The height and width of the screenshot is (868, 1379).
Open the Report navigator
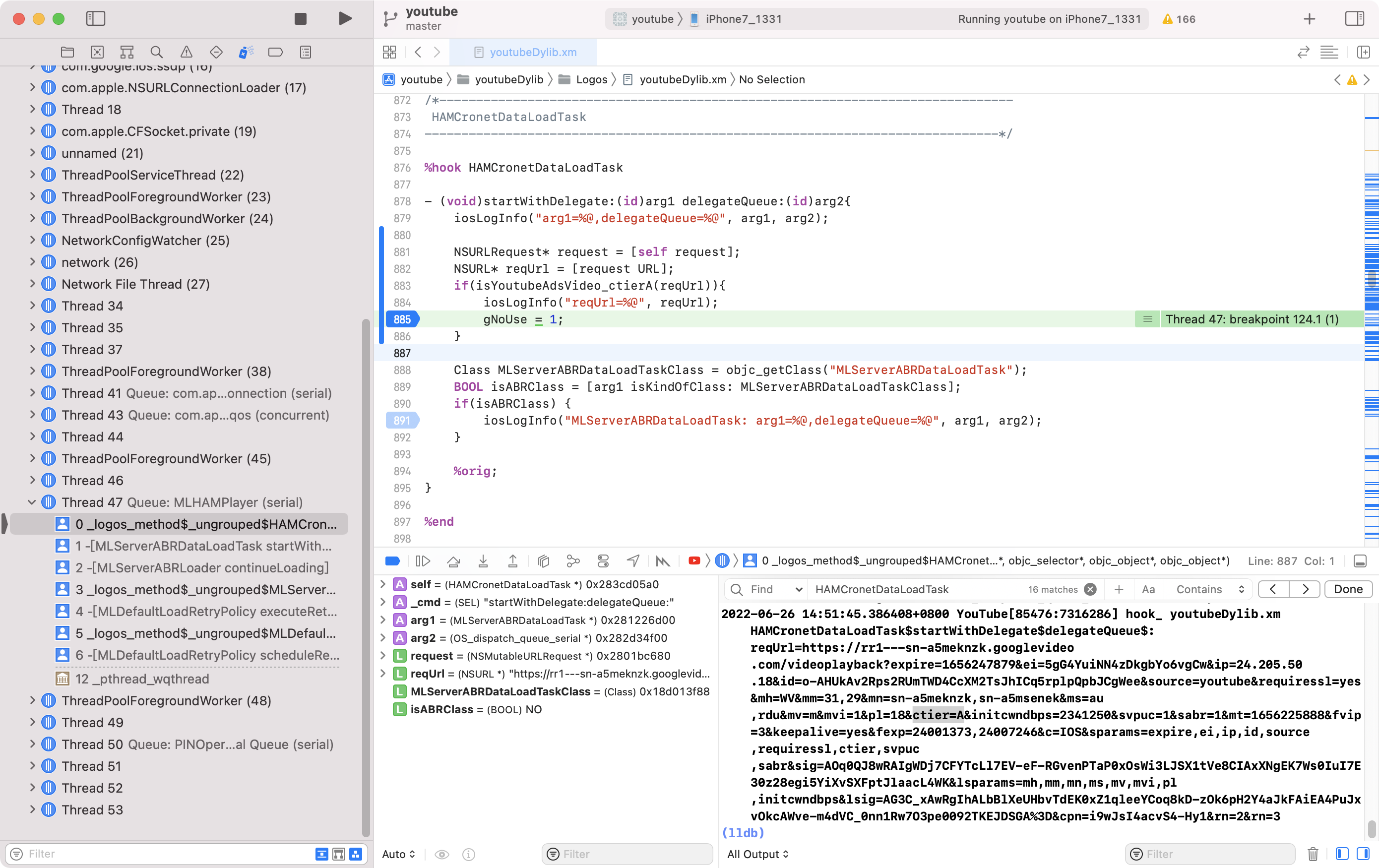coord(305,52)
